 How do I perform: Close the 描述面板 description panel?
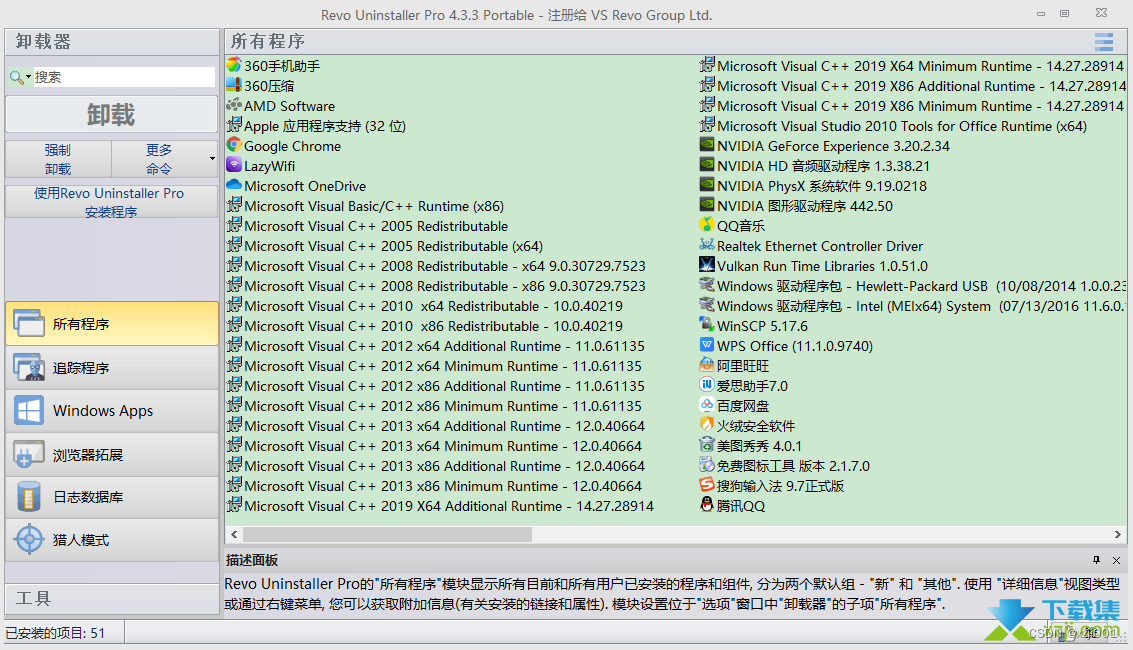(1116, 560)
